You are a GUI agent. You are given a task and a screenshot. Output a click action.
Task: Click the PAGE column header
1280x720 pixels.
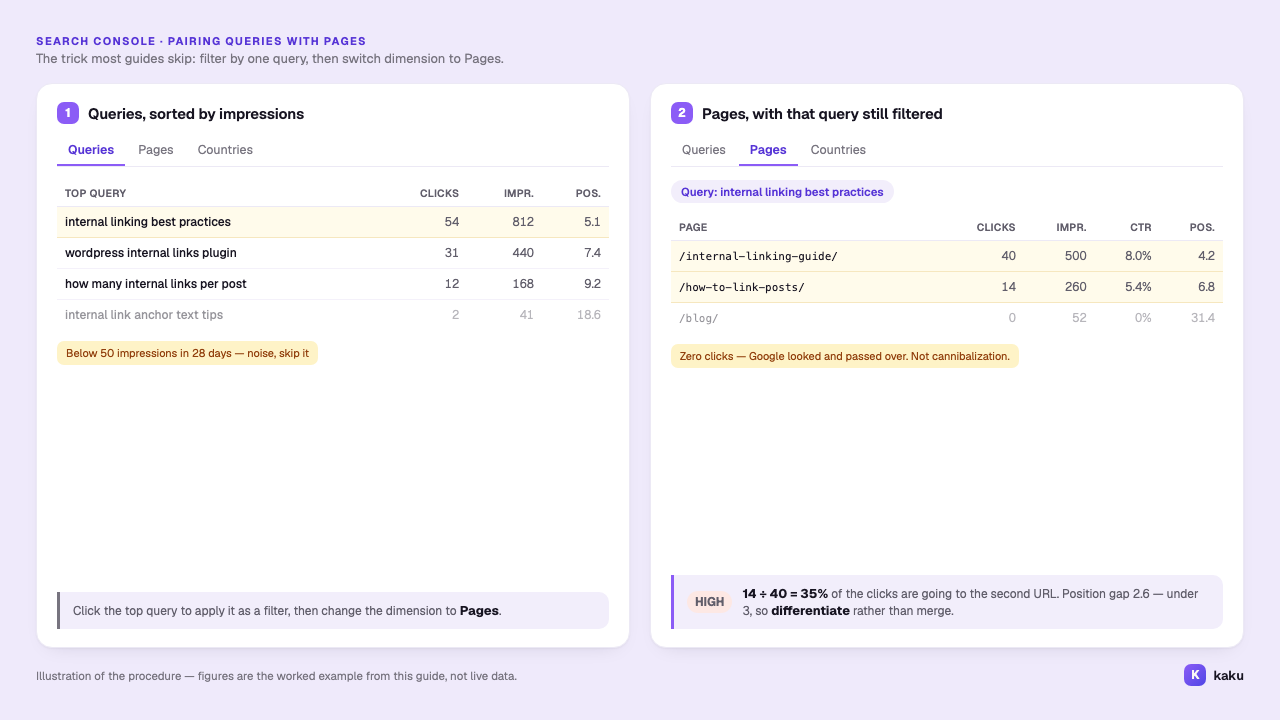(x=693, y=227)
